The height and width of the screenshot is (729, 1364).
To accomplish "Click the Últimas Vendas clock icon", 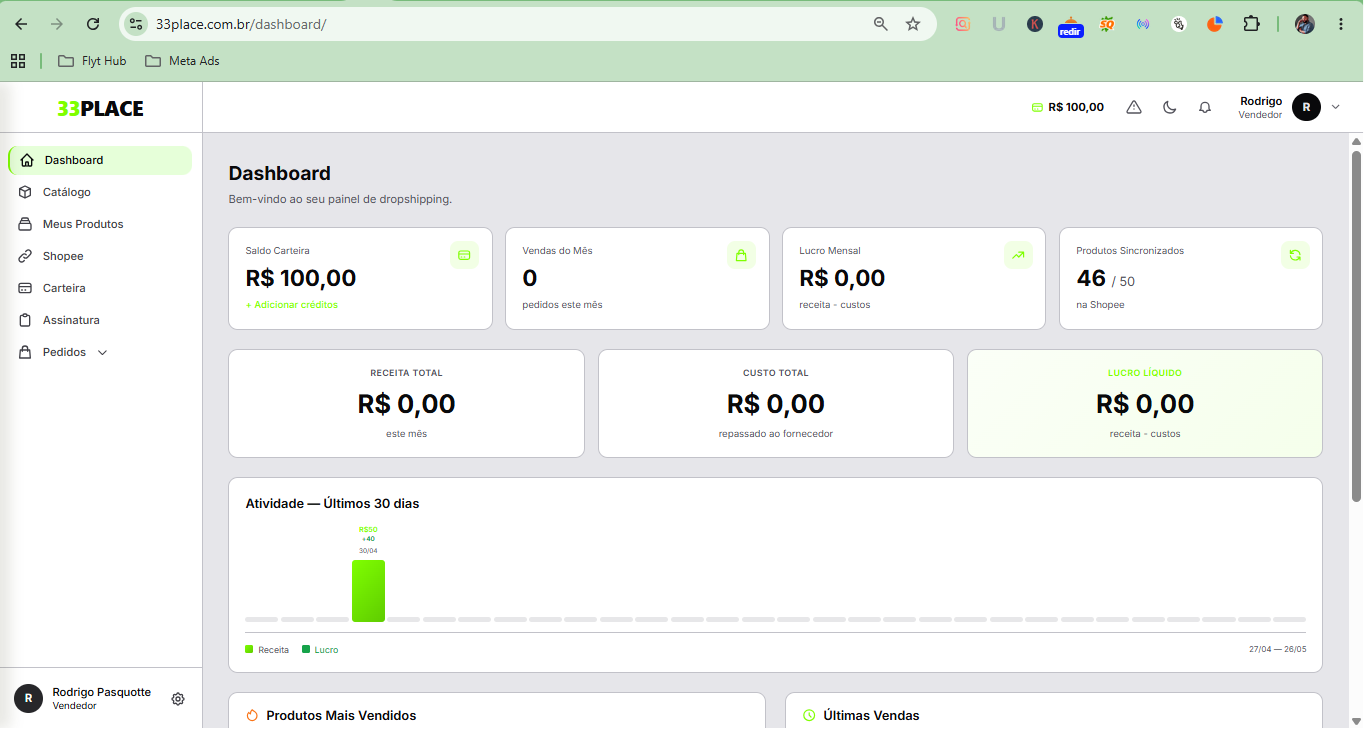I will (809, 716).
